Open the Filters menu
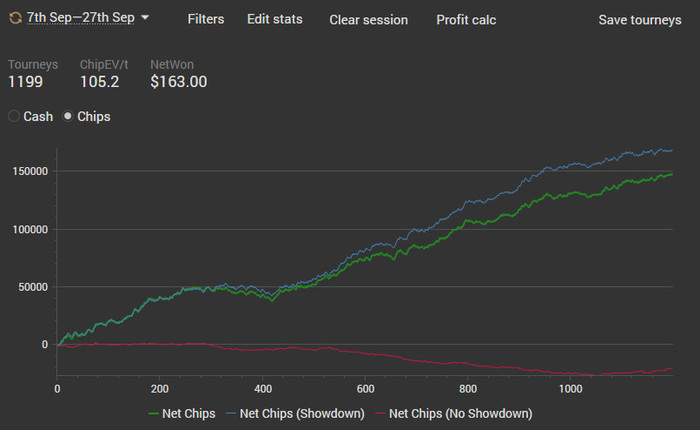The image size is (700, 430). (206, 19)
